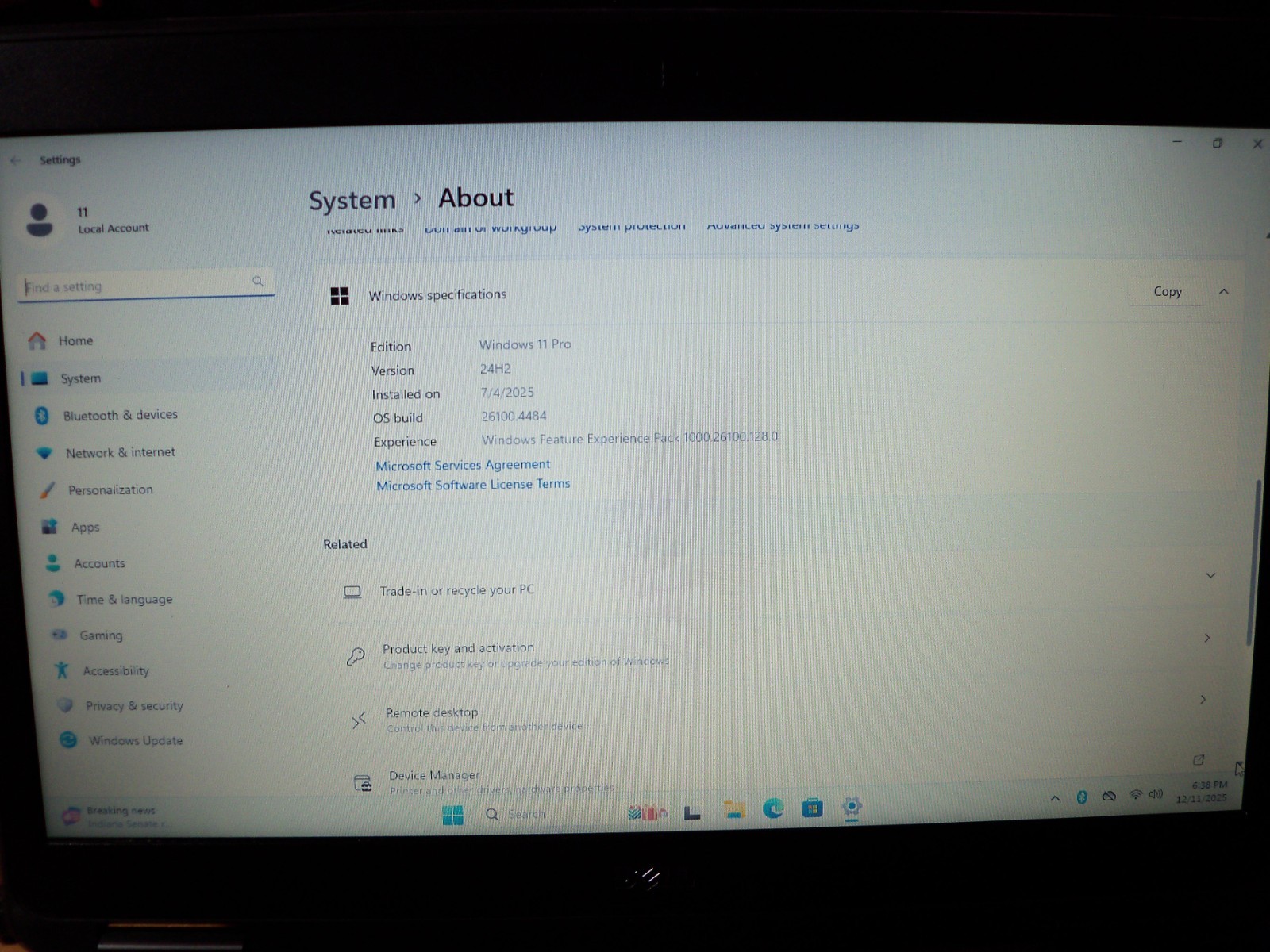This screenshot has height=952, width=1270.
Task: Click the Product key chevron arrow
Action: pos(1207,638)
